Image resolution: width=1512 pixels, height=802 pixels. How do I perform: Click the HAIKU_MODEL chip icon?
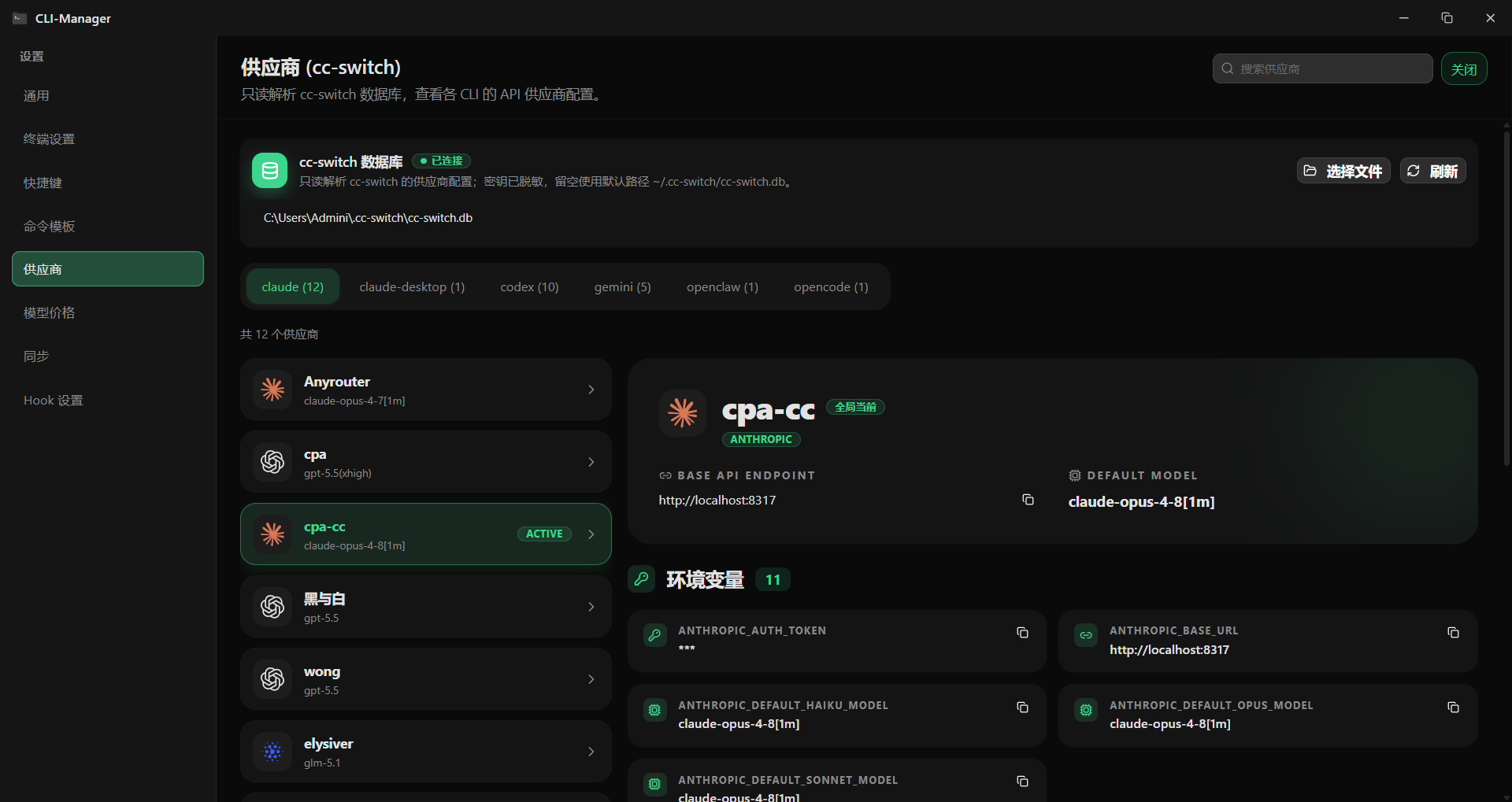[x=654, y=710]
